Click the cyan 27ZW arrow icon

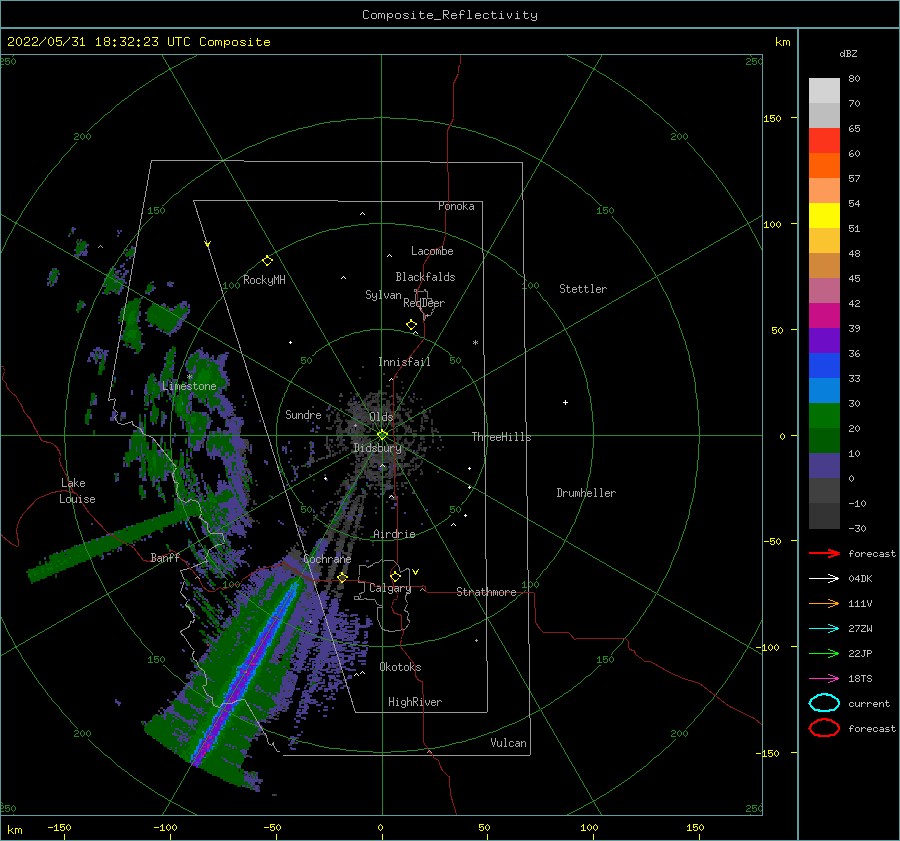click(824, 629)
